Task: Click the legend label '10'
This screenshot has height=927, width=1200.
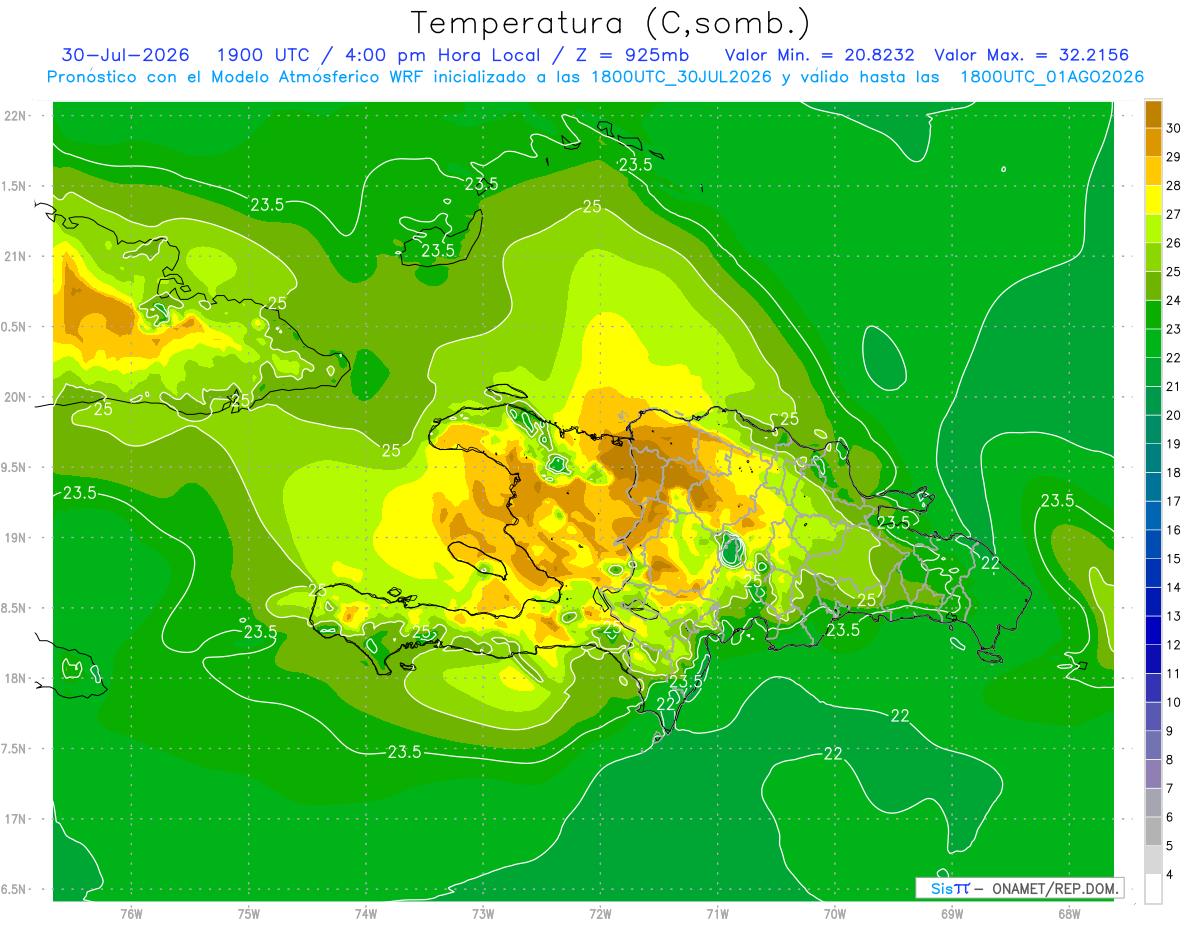Action: pos(1174,703)
